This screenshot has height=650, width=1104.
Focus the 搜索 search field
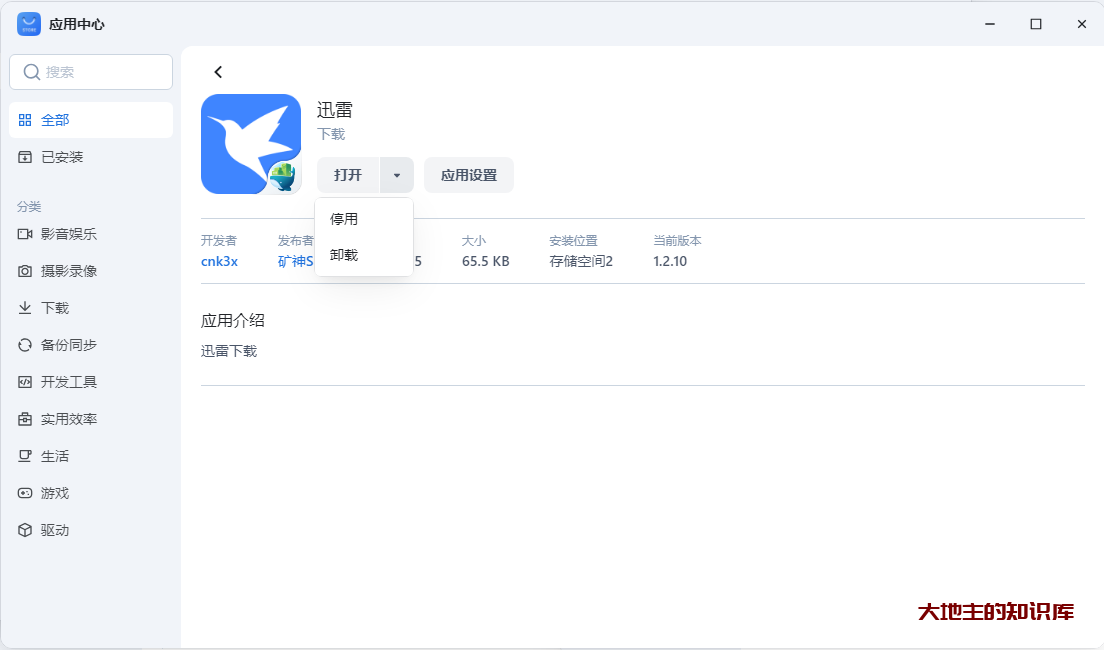click(91, 72)
